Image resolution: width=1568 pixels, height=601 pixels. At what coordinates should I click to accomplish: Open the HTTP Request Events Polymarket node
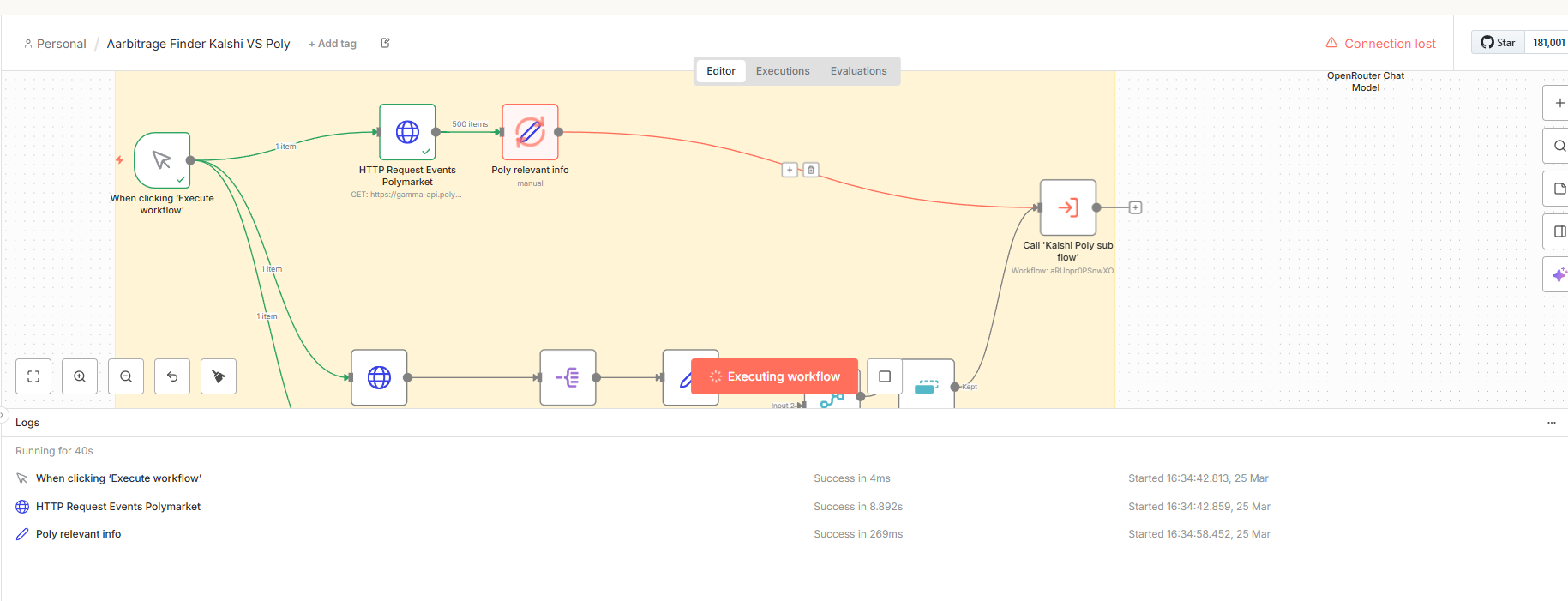click(x=407, y=132)
